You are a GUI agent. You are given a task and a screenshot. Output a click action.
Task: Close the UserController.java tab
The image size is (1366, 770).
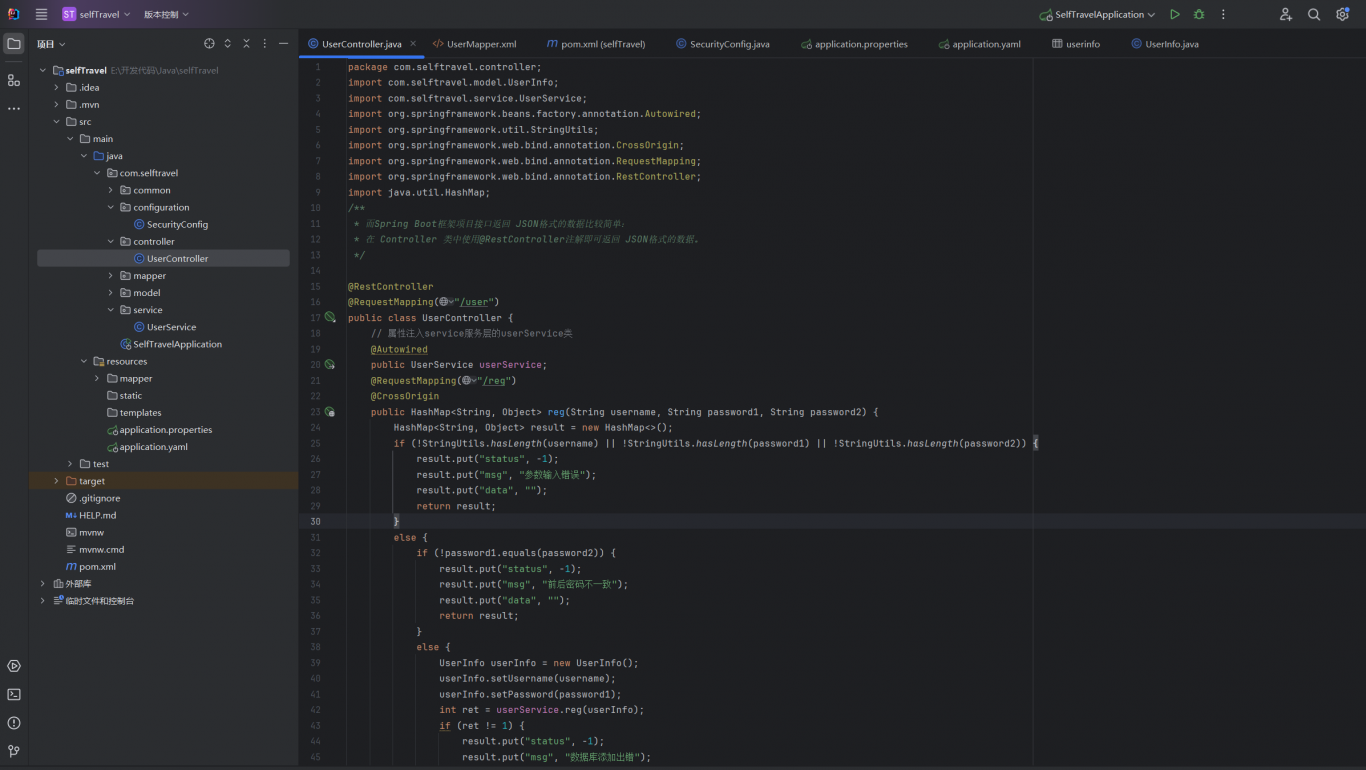click(x=413, y=44)
